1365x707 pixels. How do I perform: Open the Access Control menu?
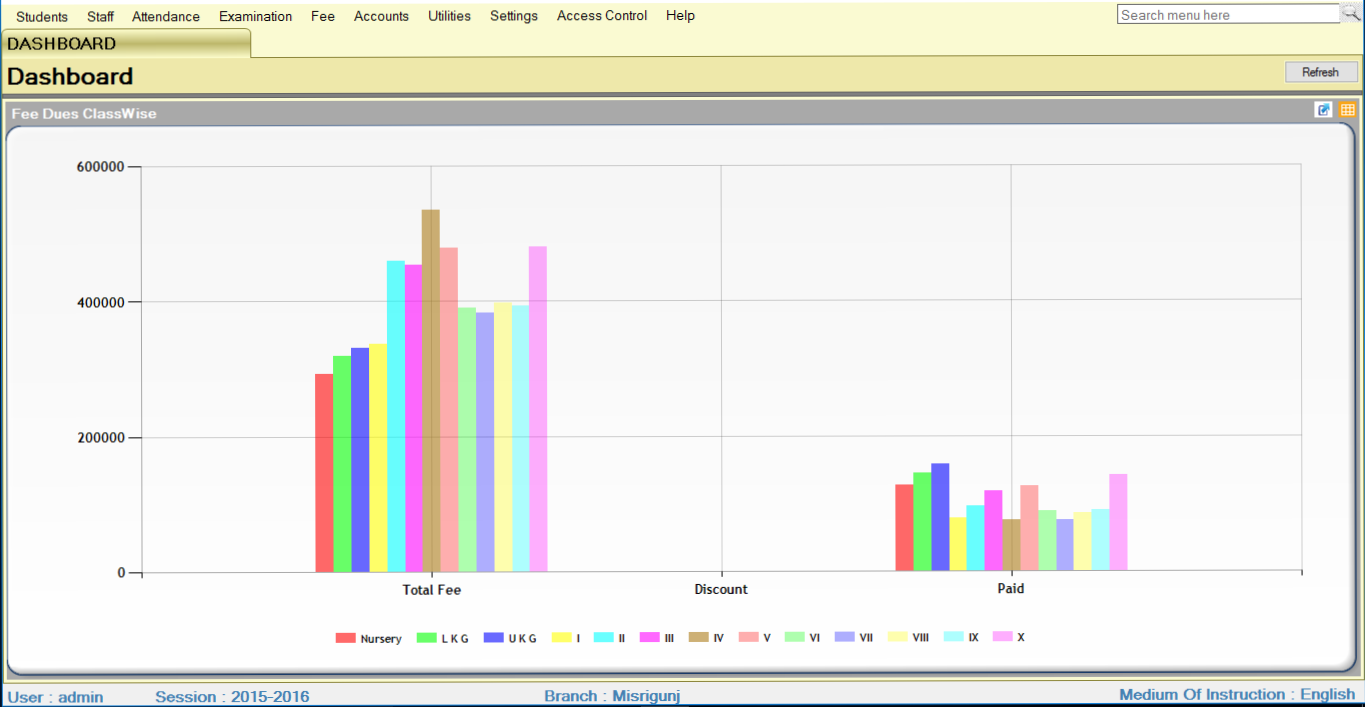tap(602, 16)
